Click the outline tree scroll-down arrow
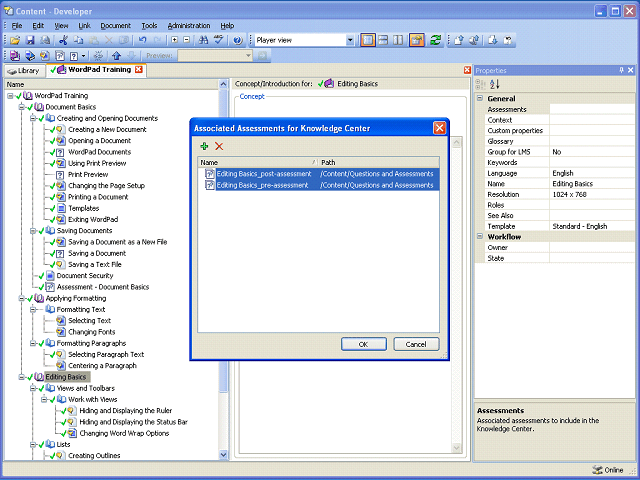This screenshot has height=480, width=640. 223,455
